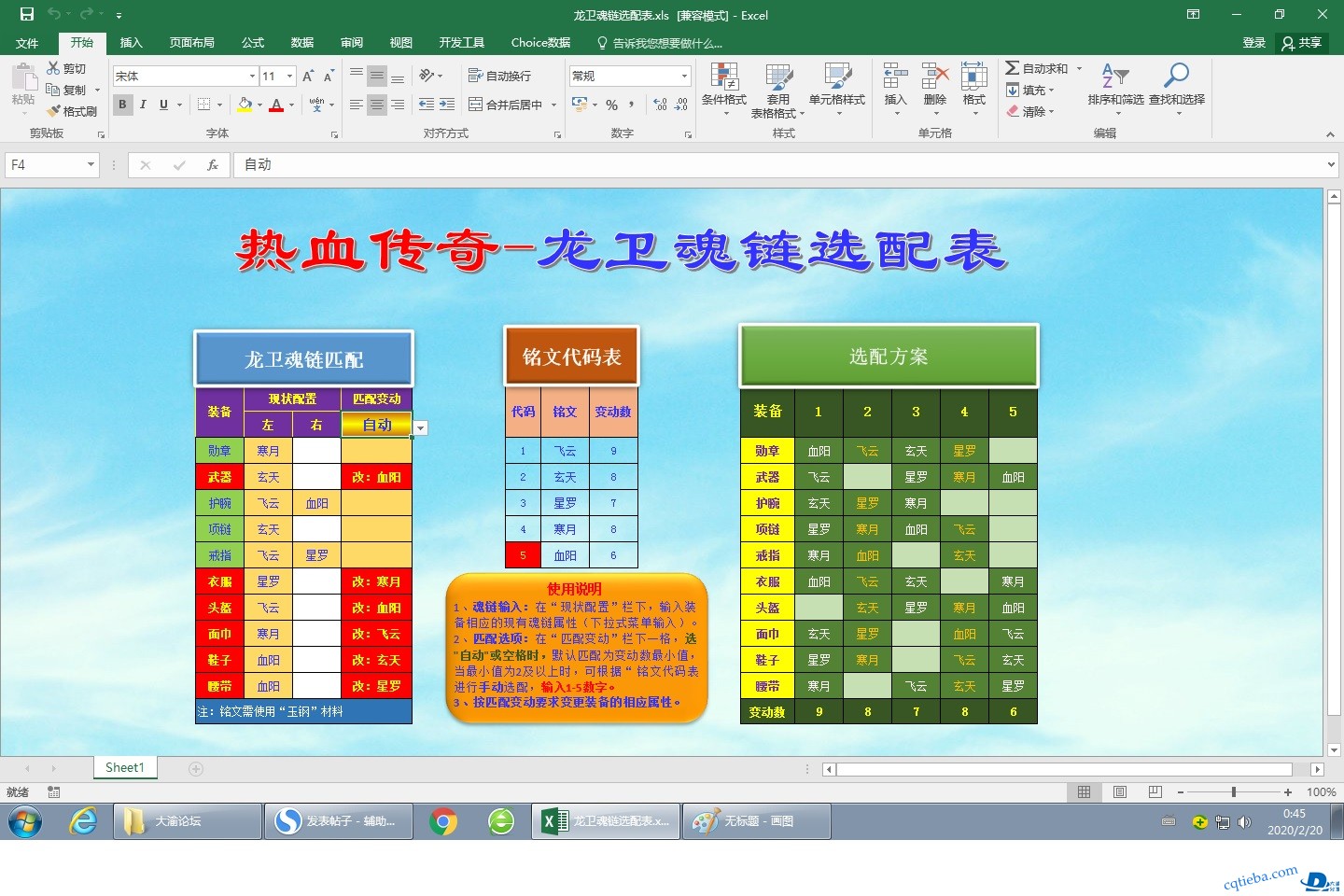
Task: Switch to the Choice数据 tab
Action: 540,43
